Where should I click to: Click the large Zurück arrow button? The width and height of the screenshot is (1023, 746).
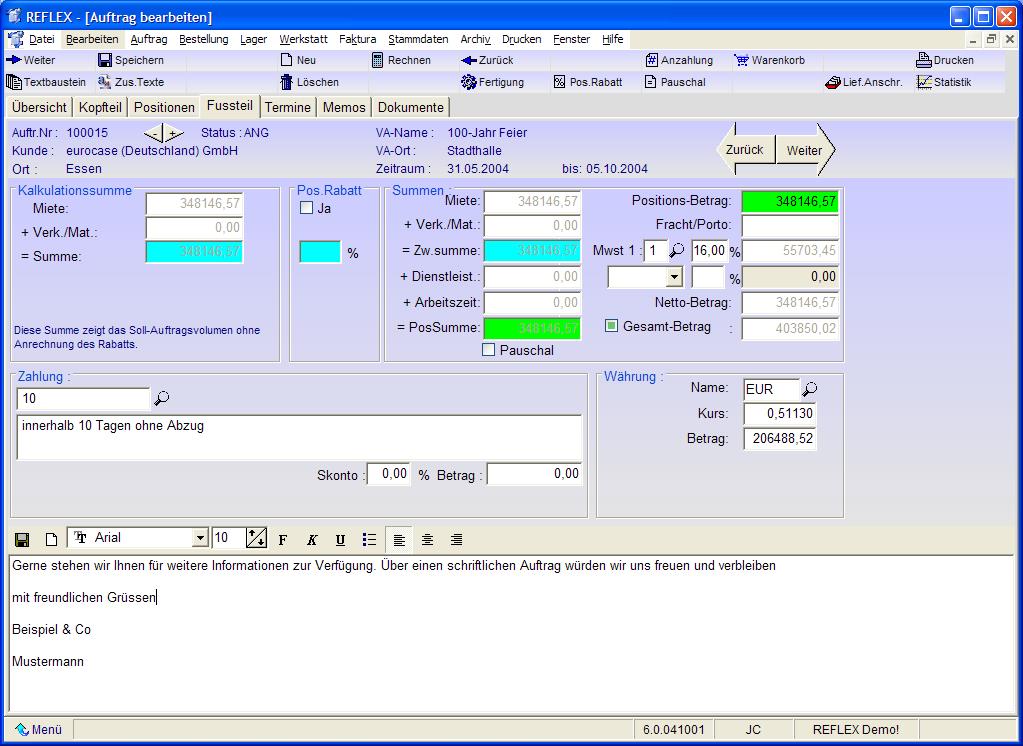tap(746, 149)
